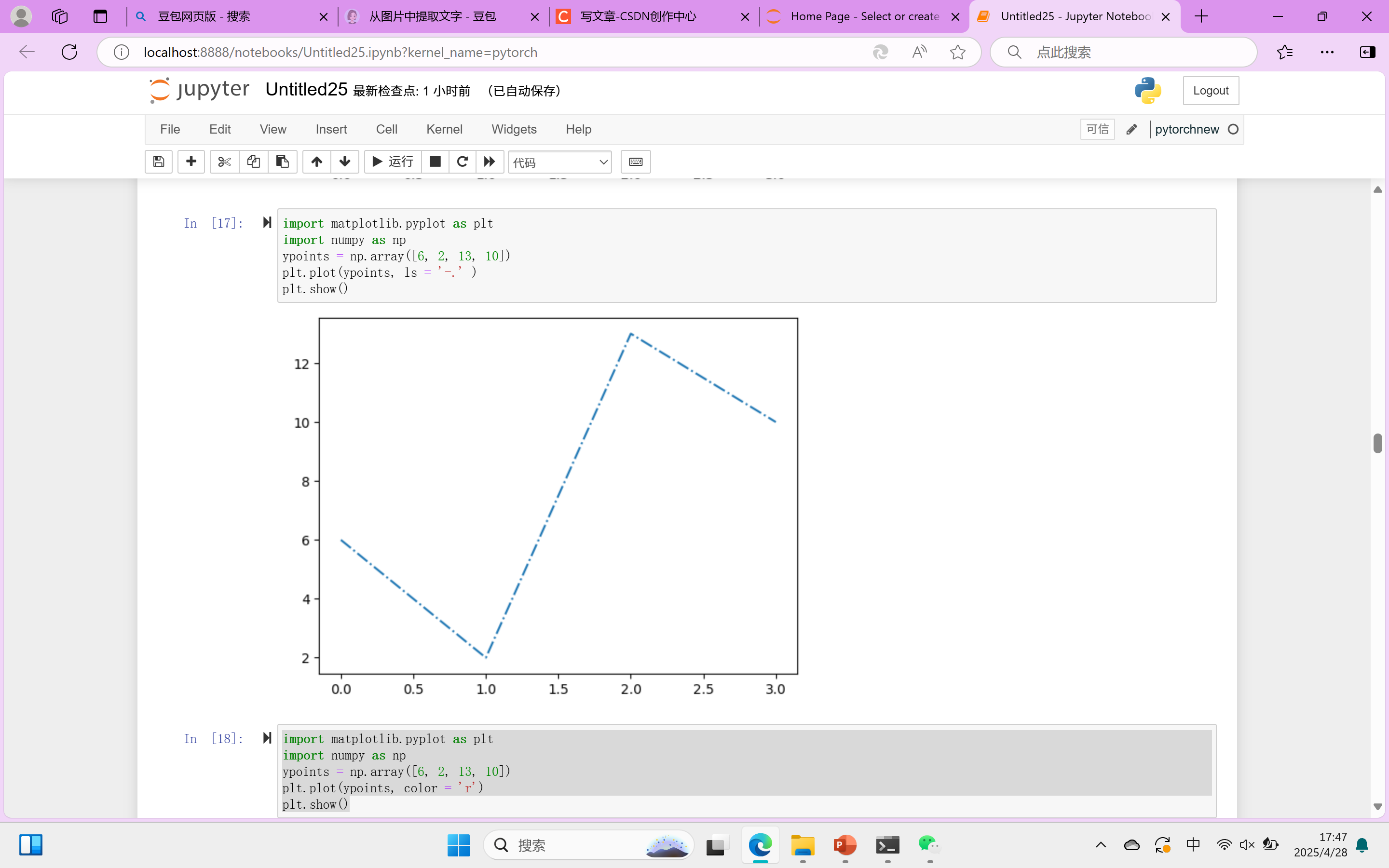Open the command palette keyboard icon
1389x868 pixels.
coord(635,162)
